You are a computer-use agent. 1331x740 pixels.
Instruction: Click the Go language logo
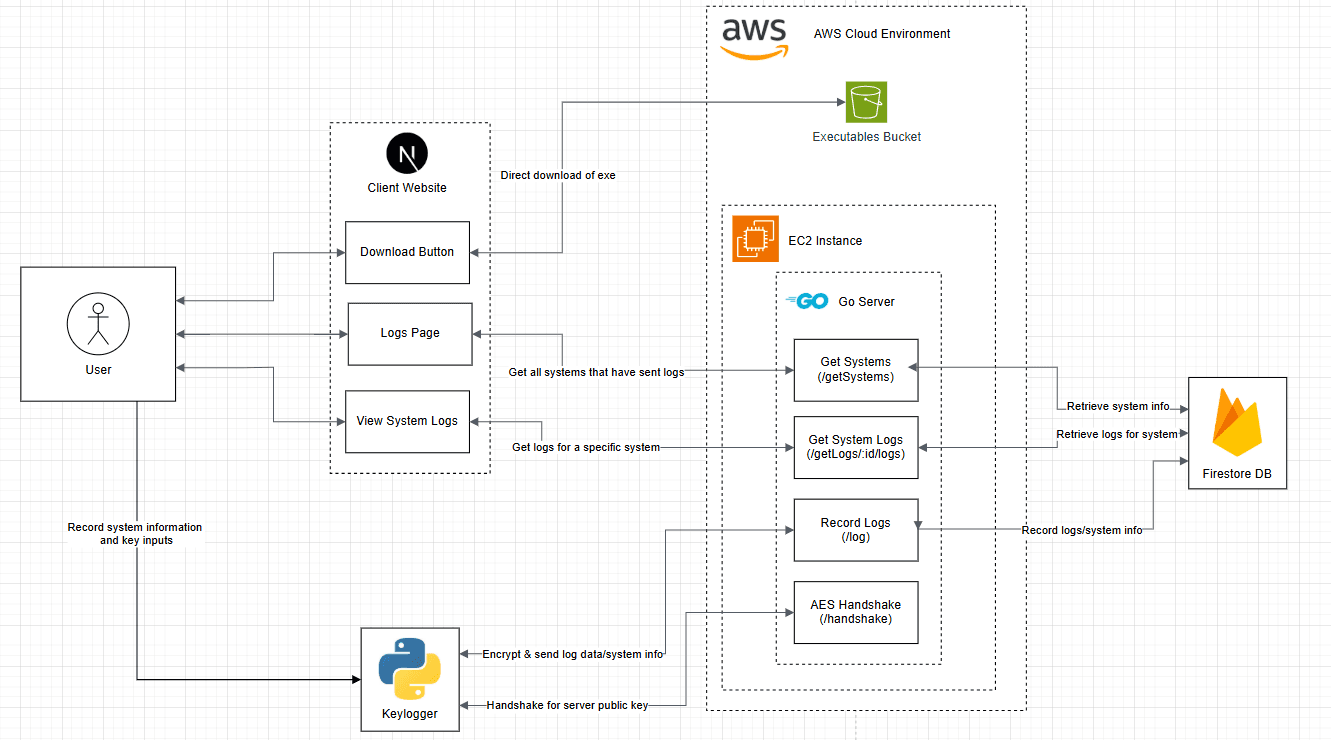807,301
